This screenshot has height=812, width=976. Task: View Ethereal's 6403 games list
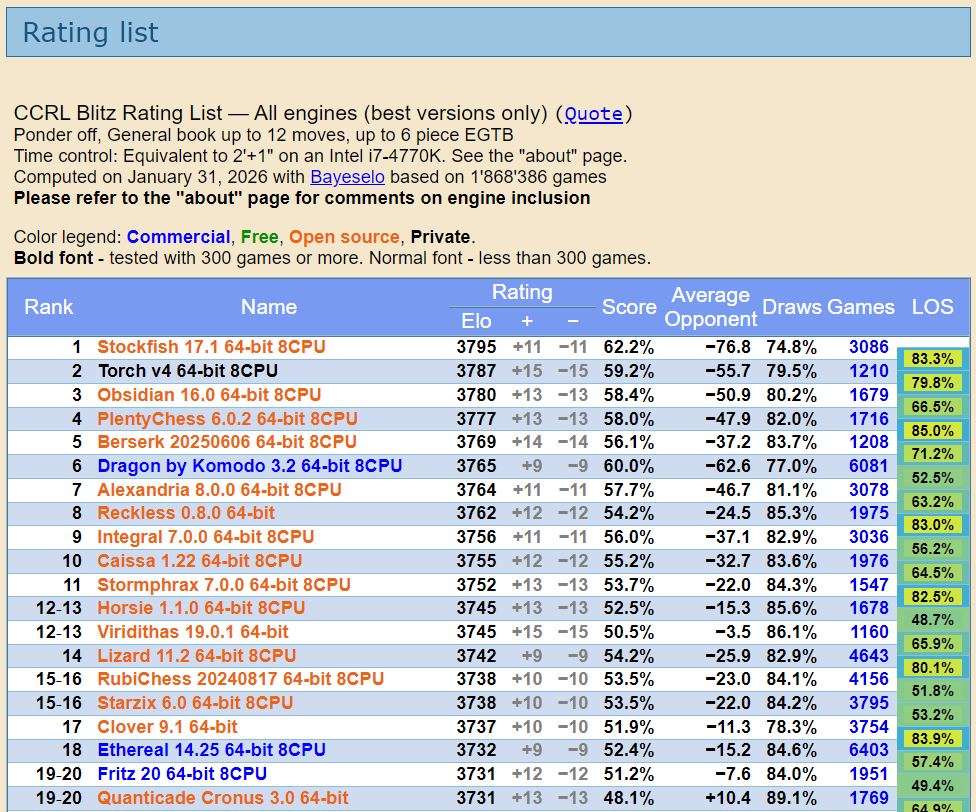868,750
